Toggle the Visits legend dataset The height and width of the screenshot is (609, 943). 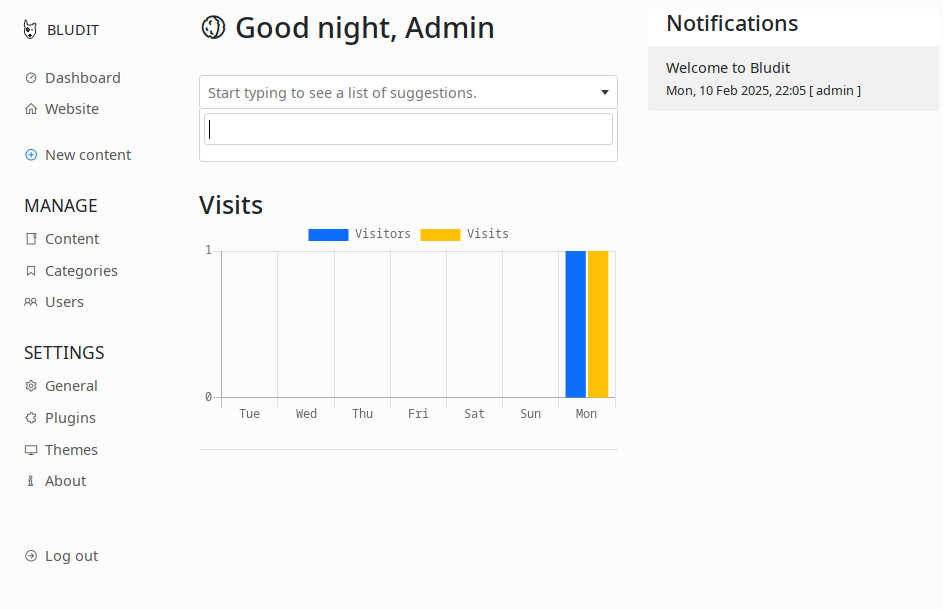click(x=464, y=234)
